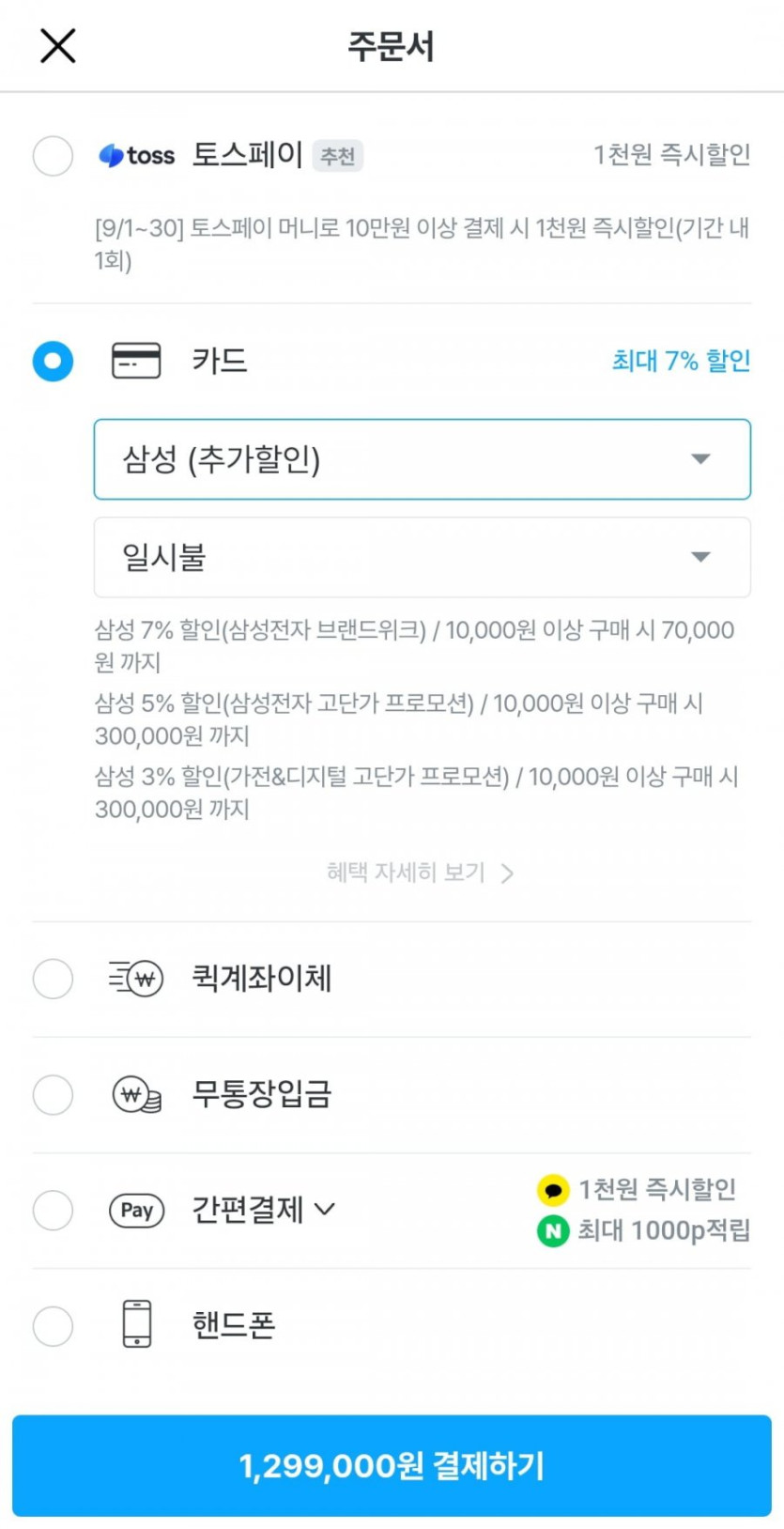This screenshot has height=1529, width=784.
Task: Open the 삼성 (추가할인) card dropdown
Action: tap(422, 459)
